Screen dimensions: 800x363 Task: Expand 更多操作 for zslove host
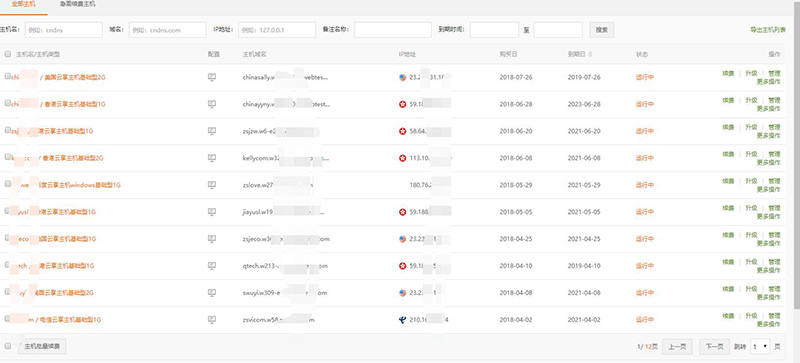point(768,189)
